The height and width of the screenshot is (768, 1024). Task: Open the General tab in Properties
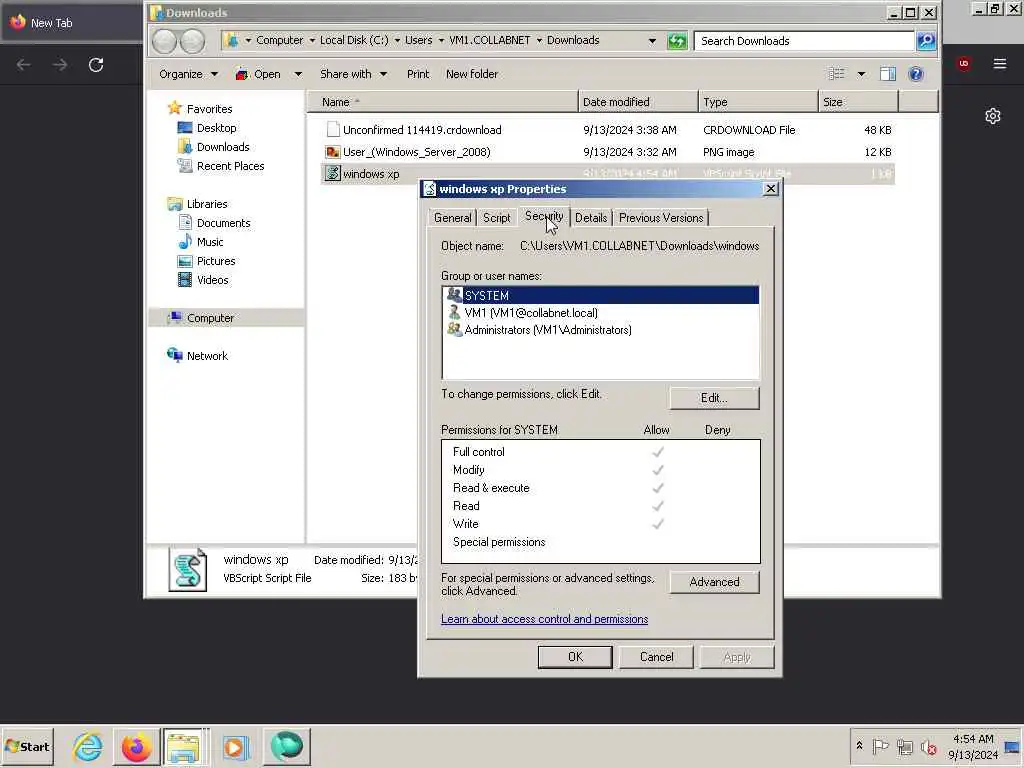click(x=453, y=217)
